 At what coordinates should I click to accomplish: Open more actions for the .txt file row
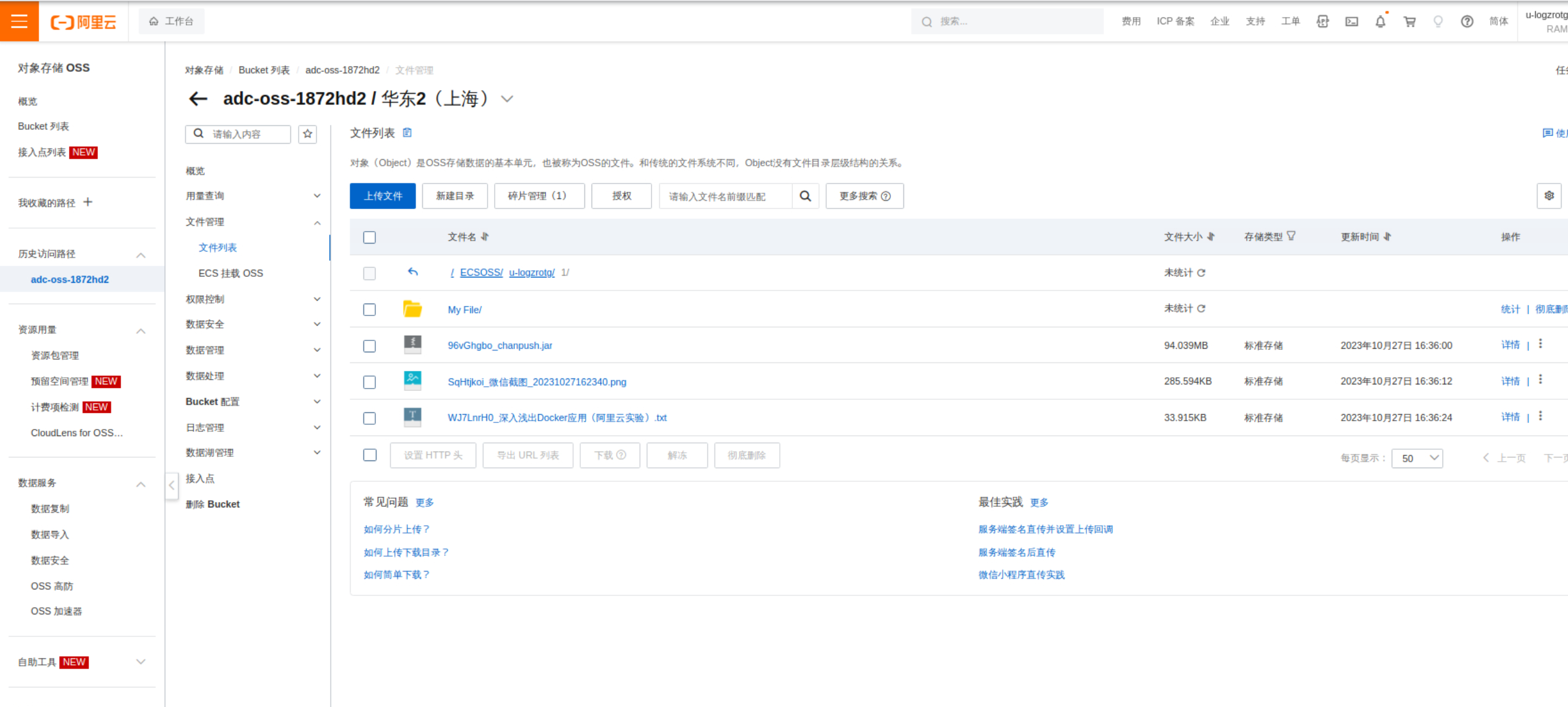(1540, 416)
